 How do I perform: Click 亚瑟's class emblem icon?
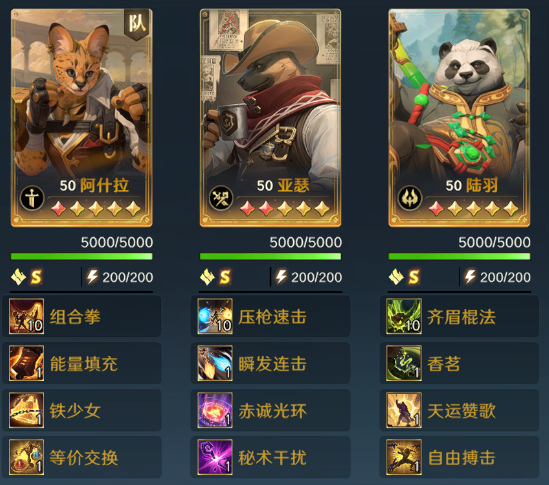tap(221, 198)
